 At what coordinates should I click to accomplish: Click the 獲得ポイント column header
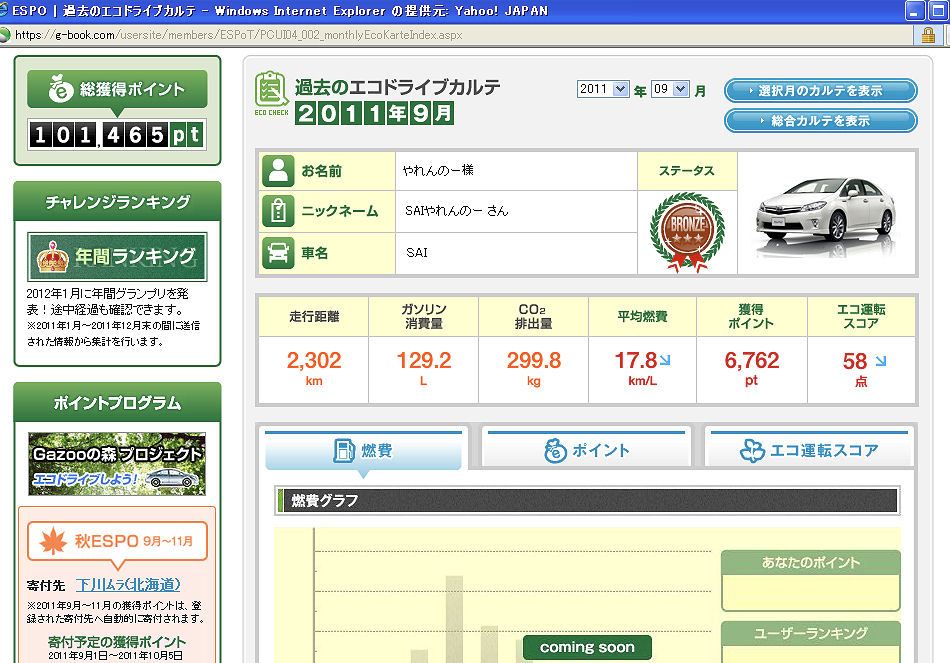[x=751, y=316]
